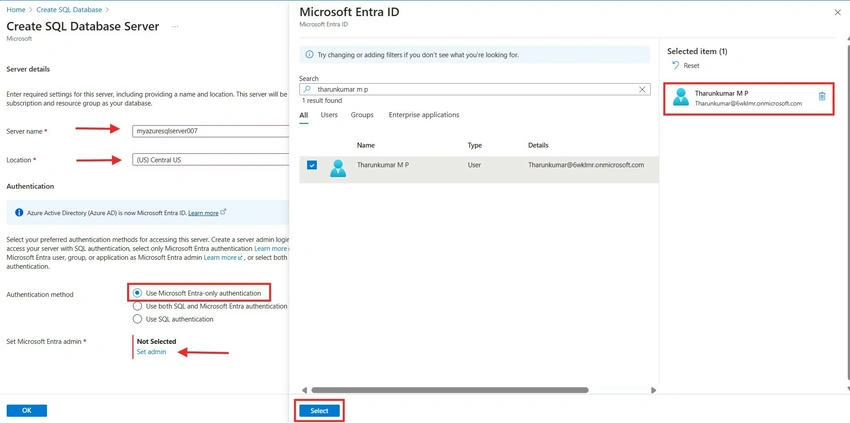This screenshot has height=423, width=850.
Task: Click the Type column header
Action: point(475,145)
